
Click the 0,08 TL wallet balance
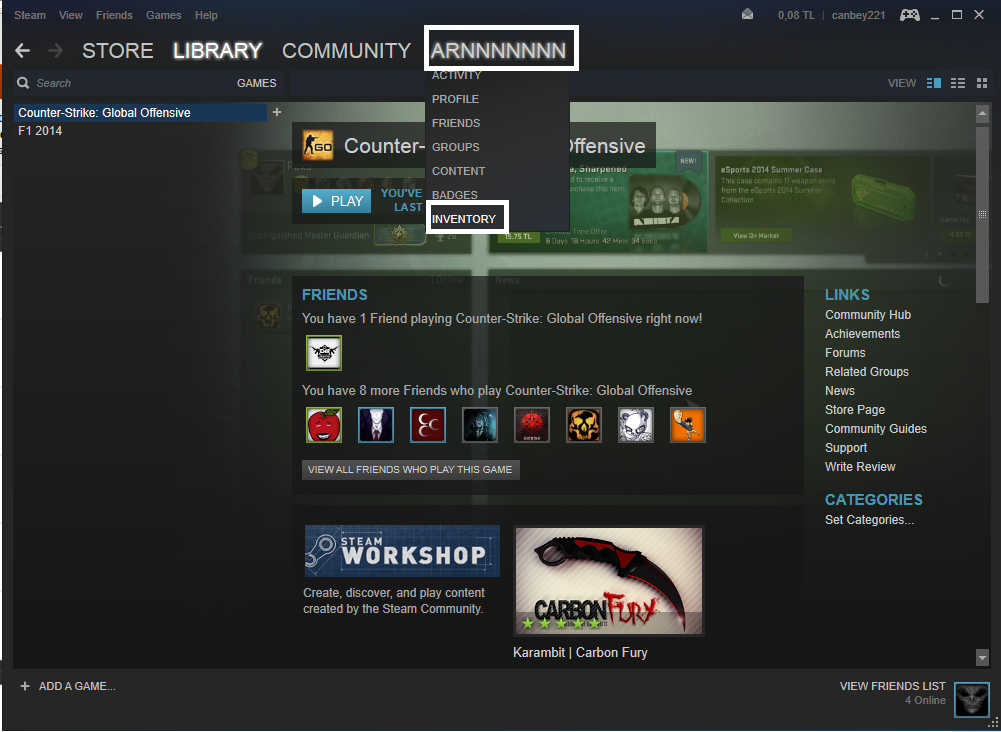796,15
